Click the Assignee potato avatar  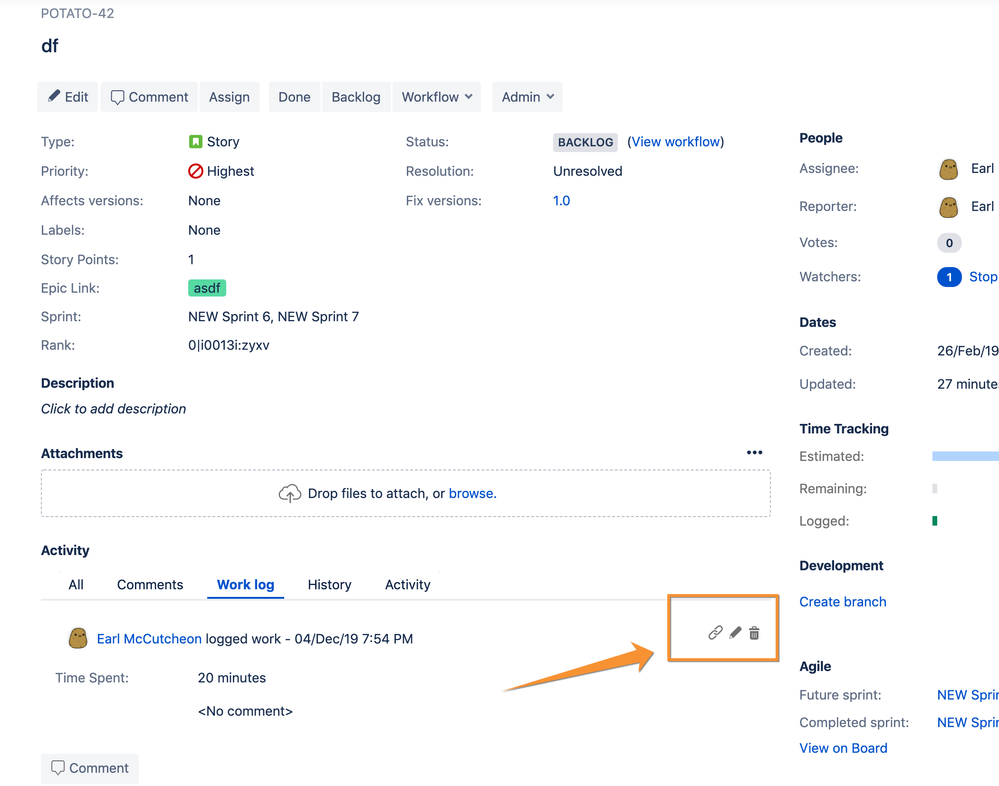pyautogui.click(x=949, y=169)
